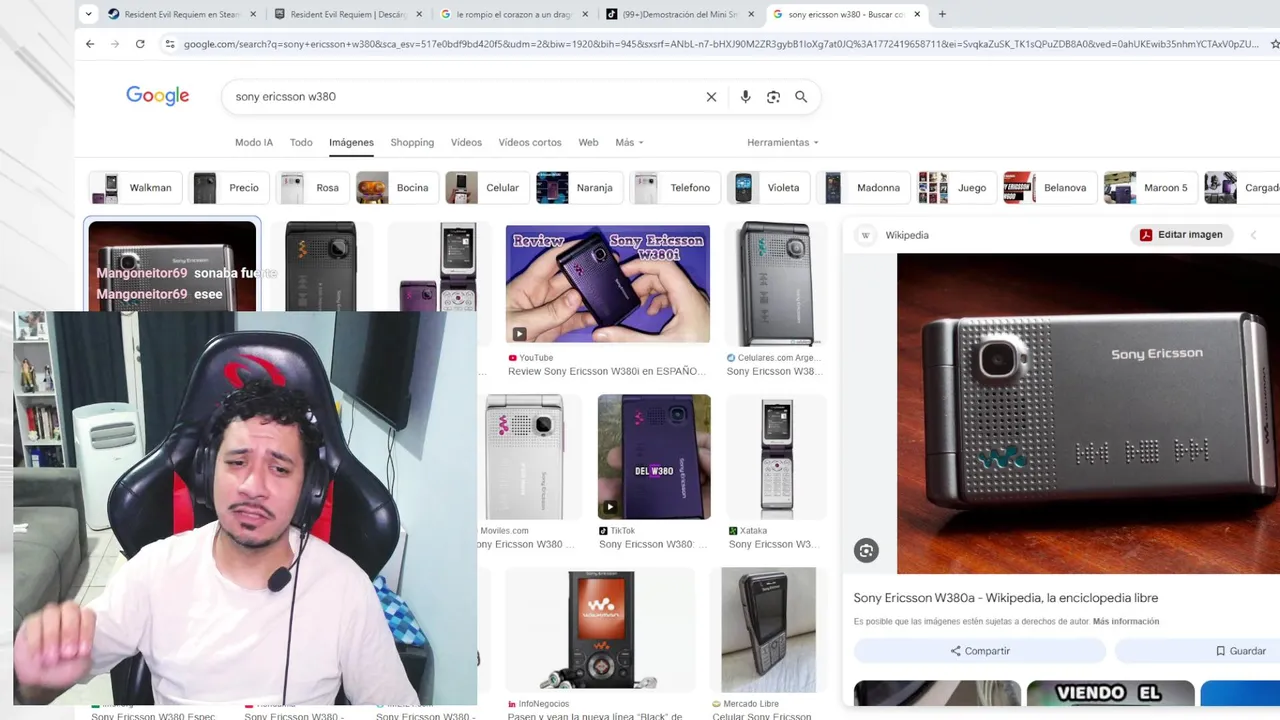The height and width of the screenshot is (720, 1280).
Task: Reload the page with refresh icon
Action: (x=140, y=44)
